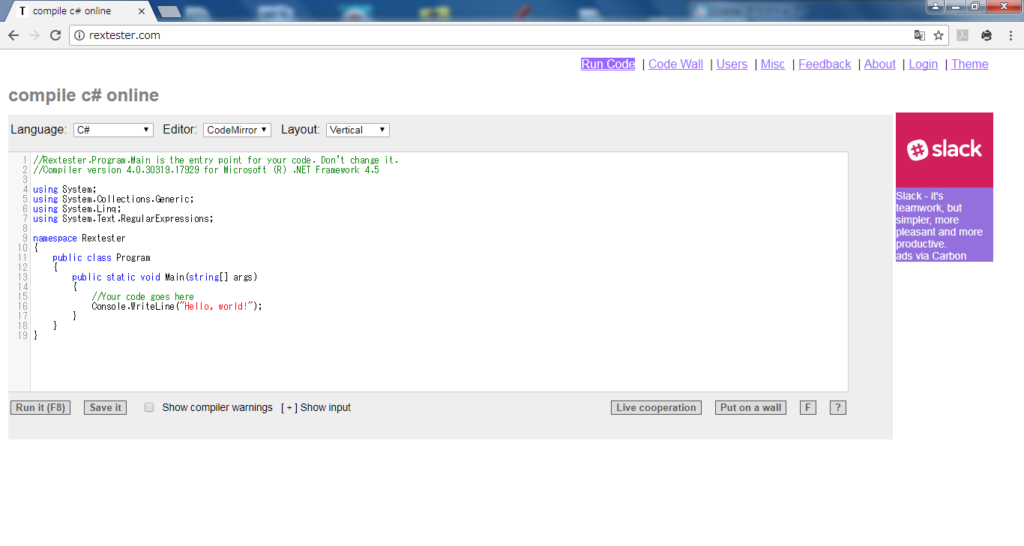This screenshot has width=1024, height=546.
Task: Open the Layout dropdown showing Vertical
Action: tap(358, 130)
